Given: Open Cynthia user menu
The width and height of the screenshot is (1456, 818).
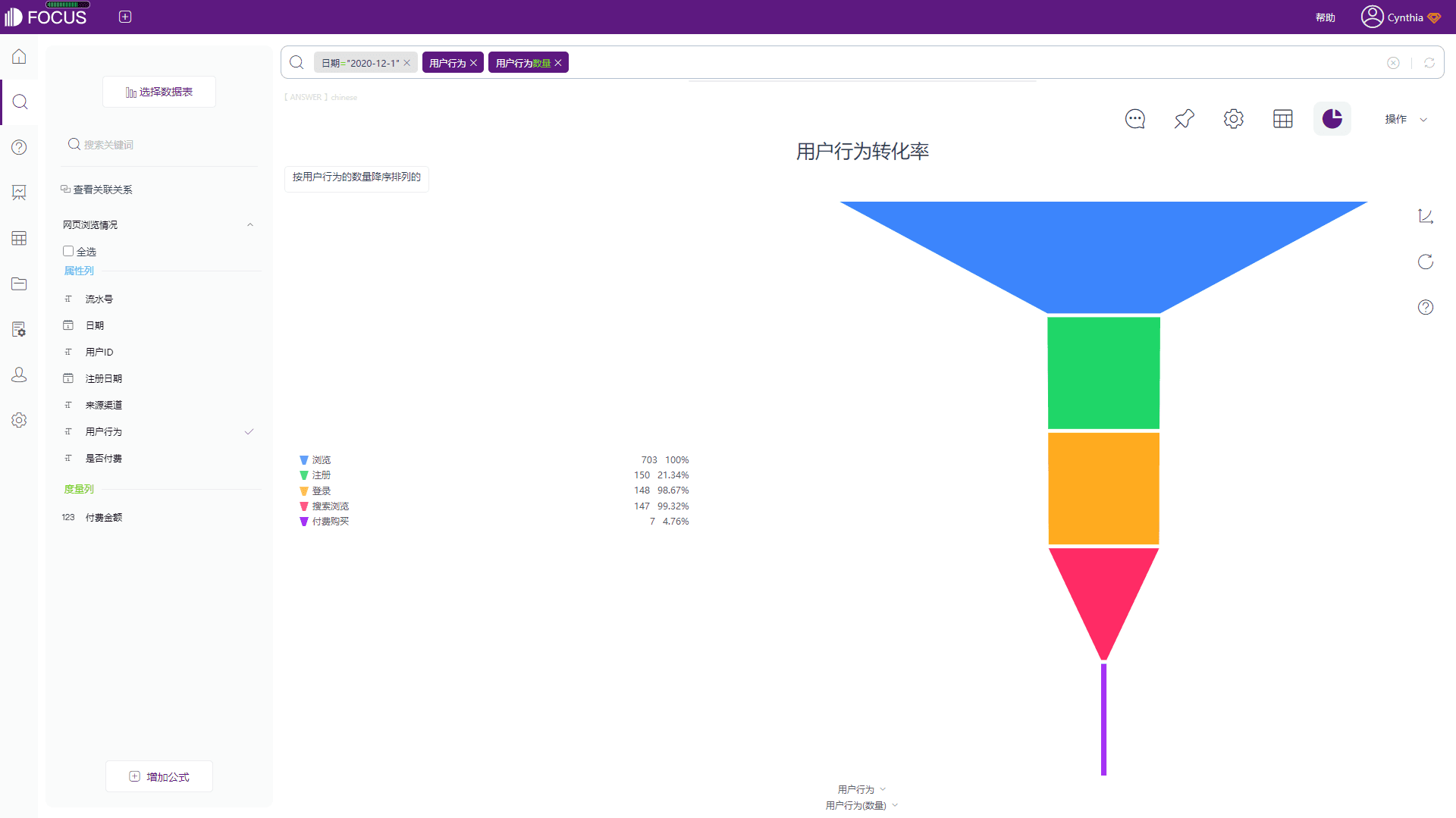Looking at the screenshot, I should 1405,17.
